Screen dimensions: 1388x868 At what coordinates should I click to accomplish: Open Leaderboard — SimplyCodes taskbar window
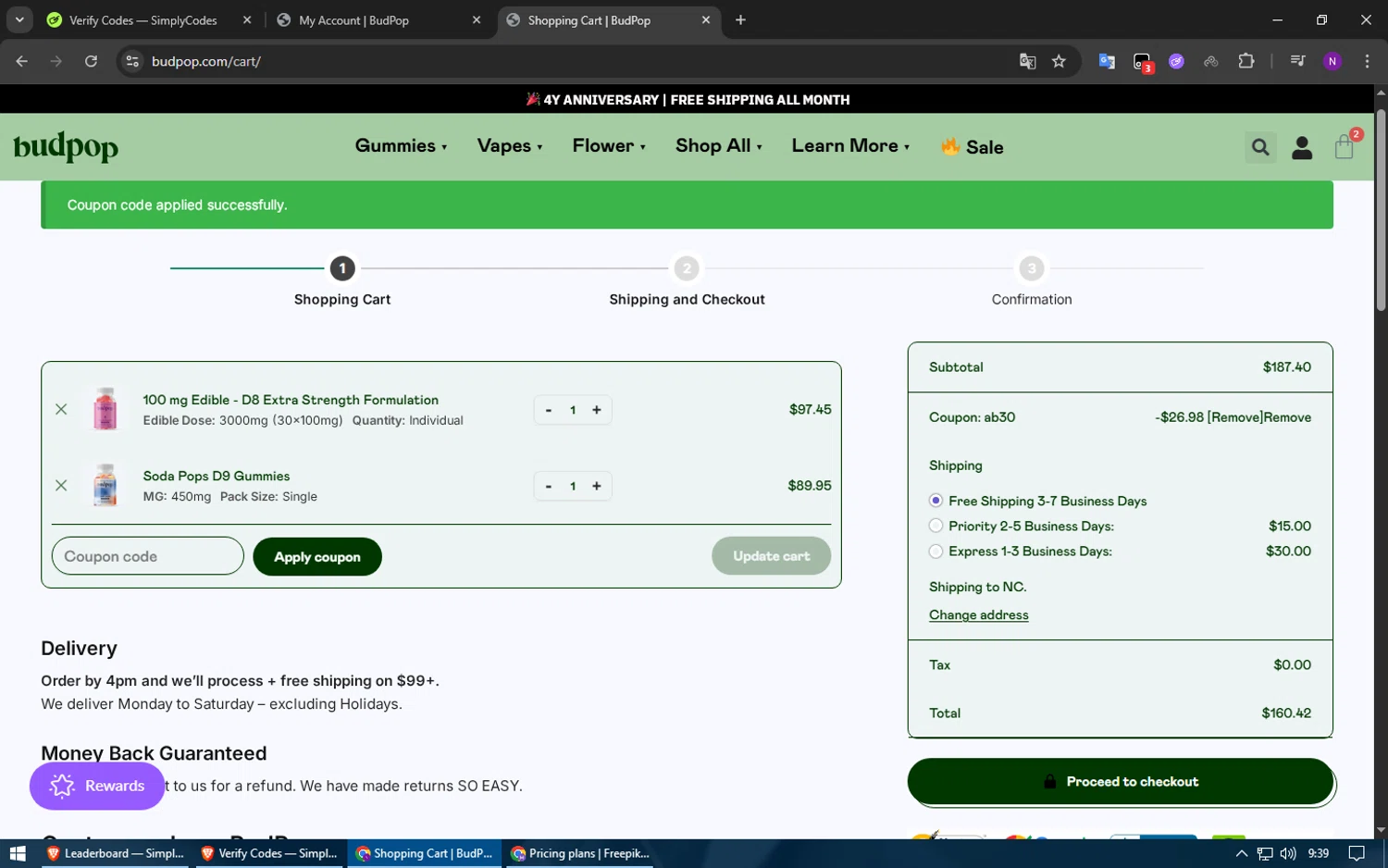(116, 853)
